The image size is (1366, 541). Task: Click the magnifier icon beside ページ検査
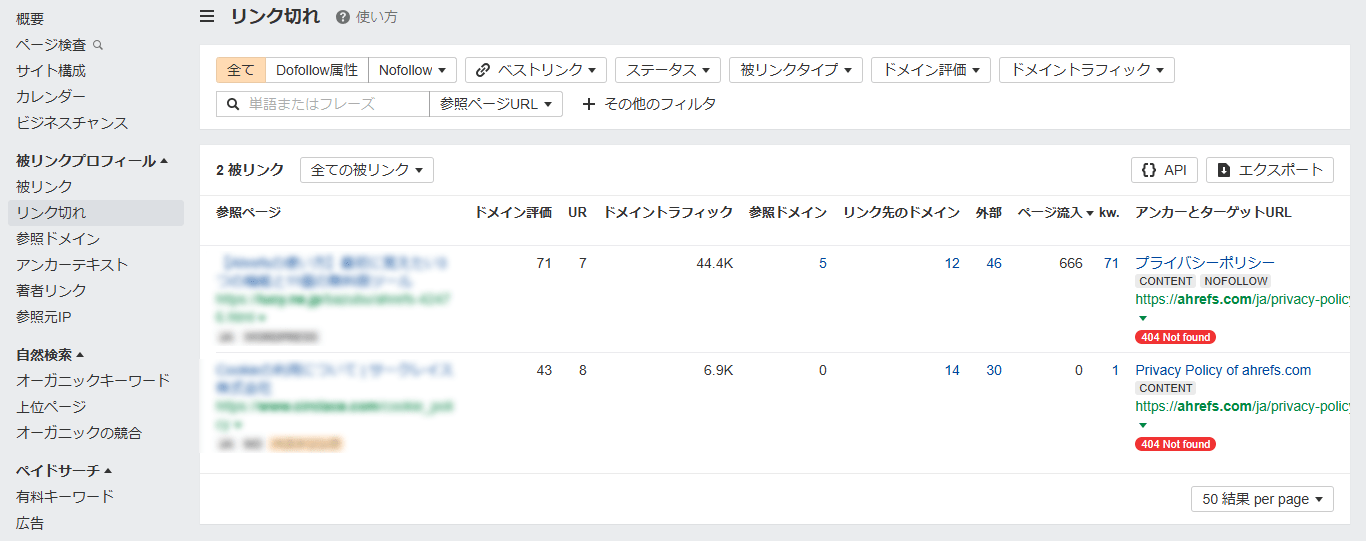97,45
